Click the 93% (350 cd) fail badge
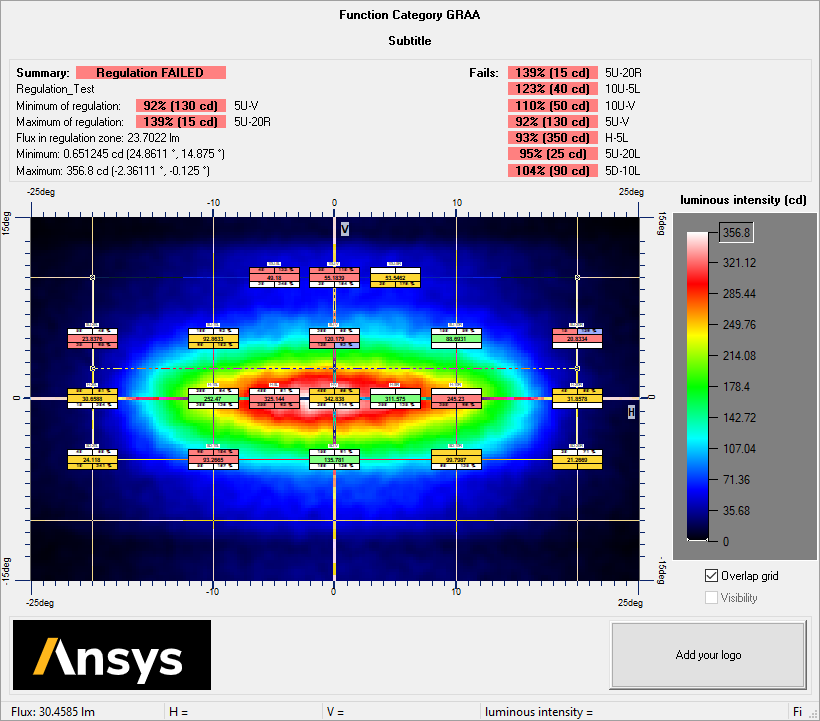 click(553, 138)
